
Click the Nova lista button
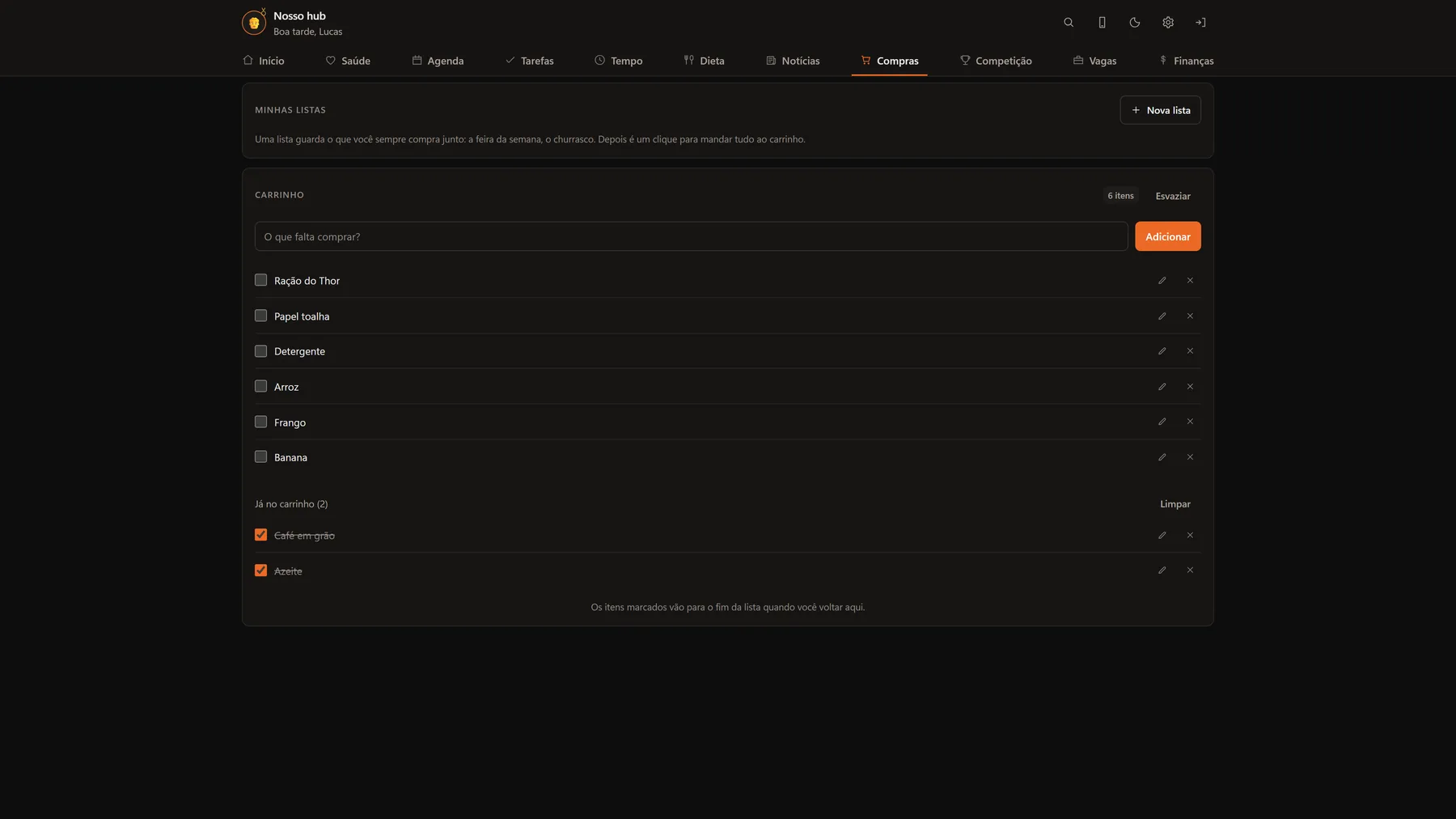tap(1160, 110)
